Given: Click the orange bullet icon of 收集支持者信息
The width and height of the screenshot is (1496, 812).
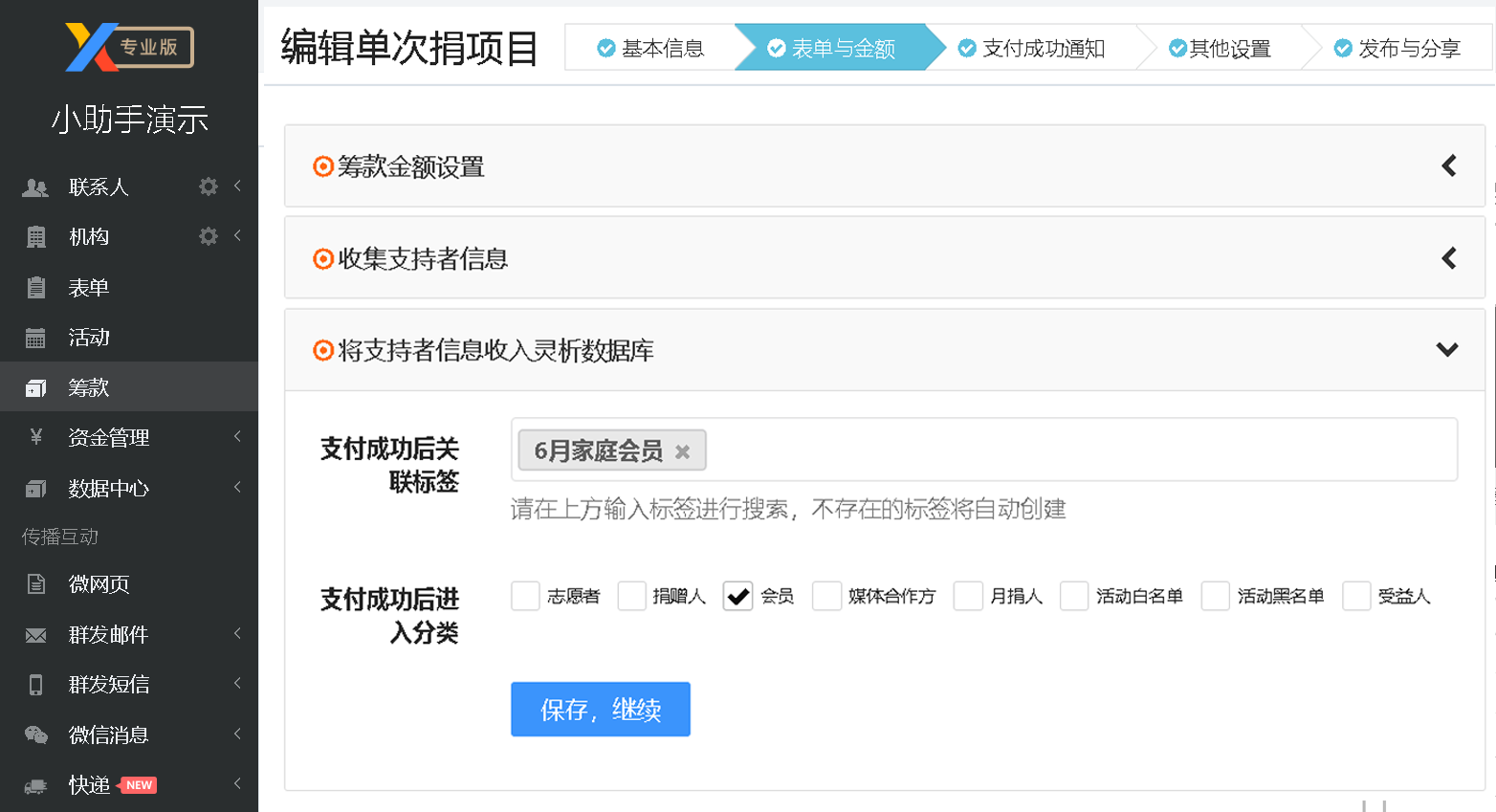Looking at the screenshot, I should [x=323, y=258].
